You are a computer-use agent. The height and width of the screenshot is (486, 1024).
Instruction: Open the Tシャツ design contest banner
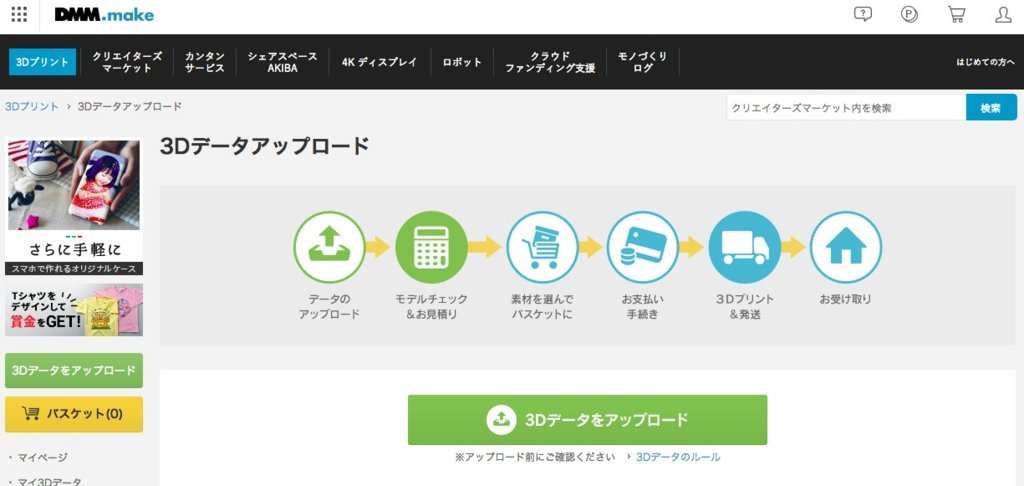coord(74,310)
